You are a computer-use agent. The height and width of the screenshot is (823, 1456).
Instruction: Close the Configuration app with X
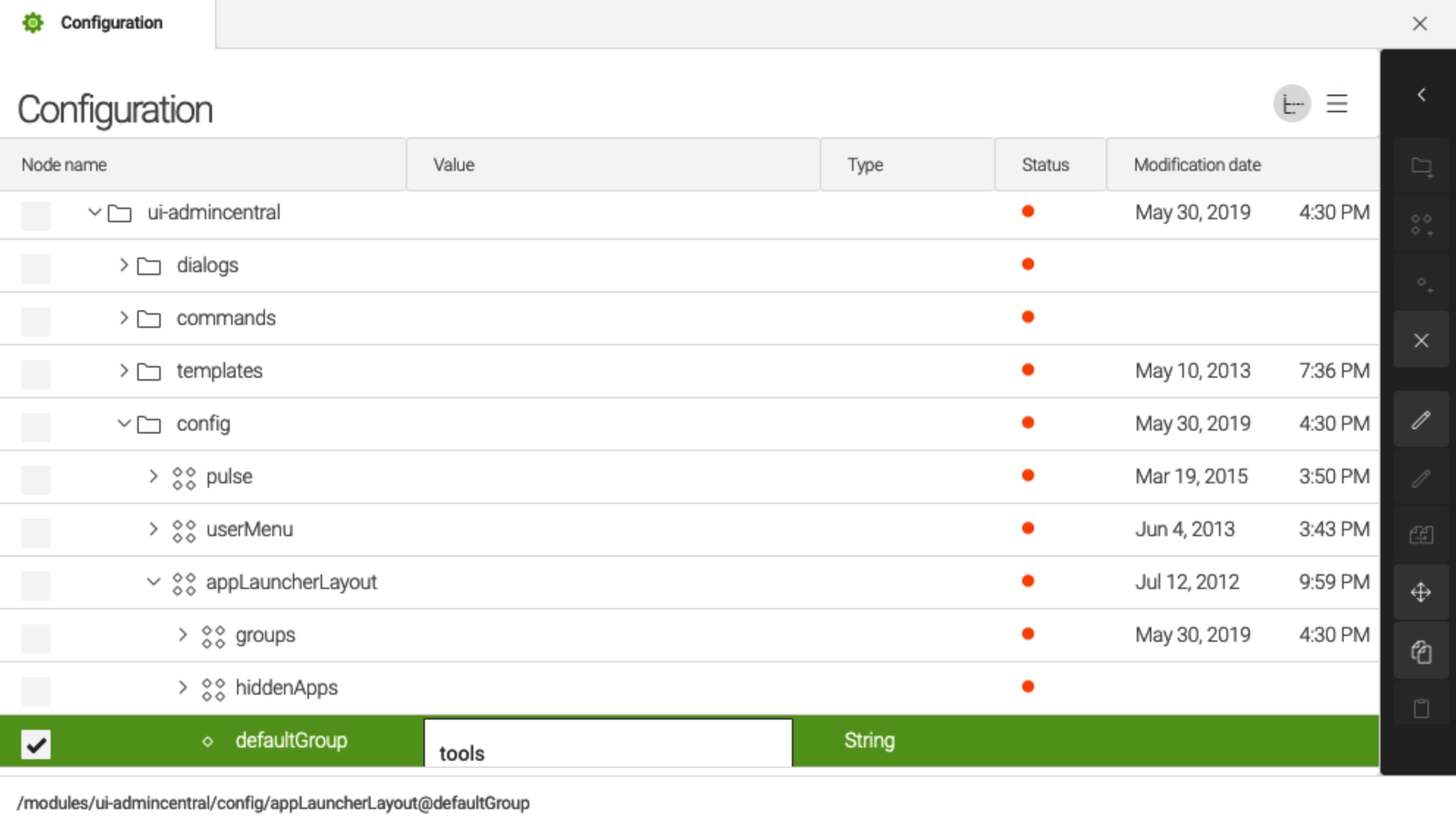(1420, 23)
